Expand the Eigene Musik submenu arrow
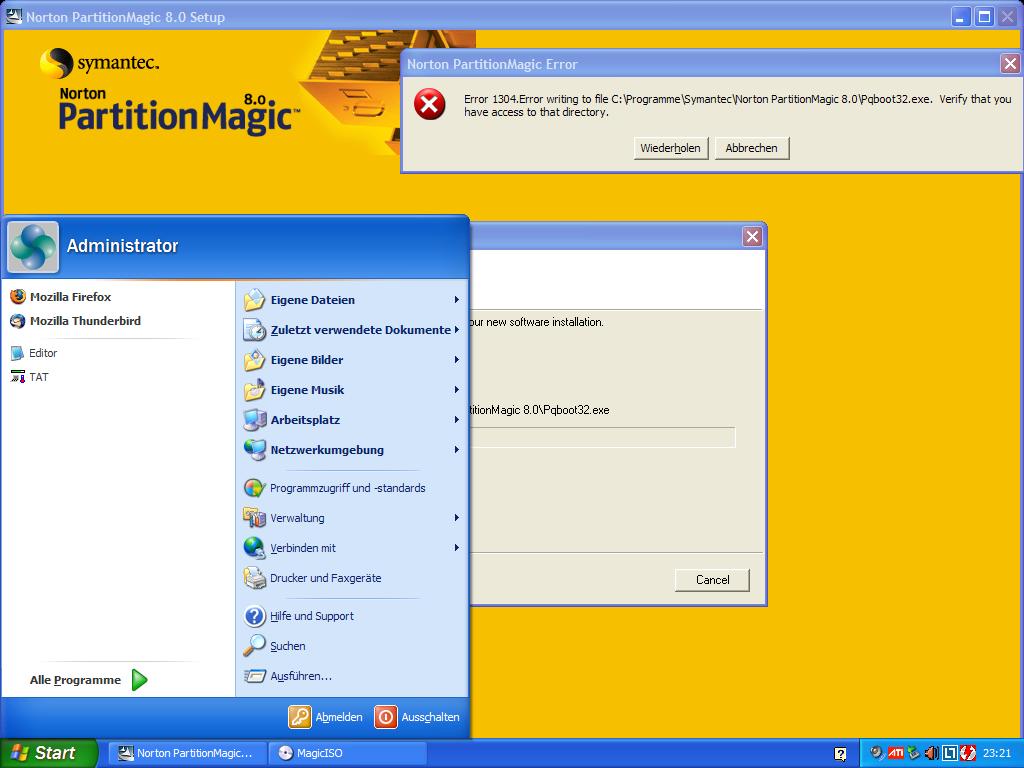The height and width of the screenshot is (768, 1024). click(x=456, y=390)
